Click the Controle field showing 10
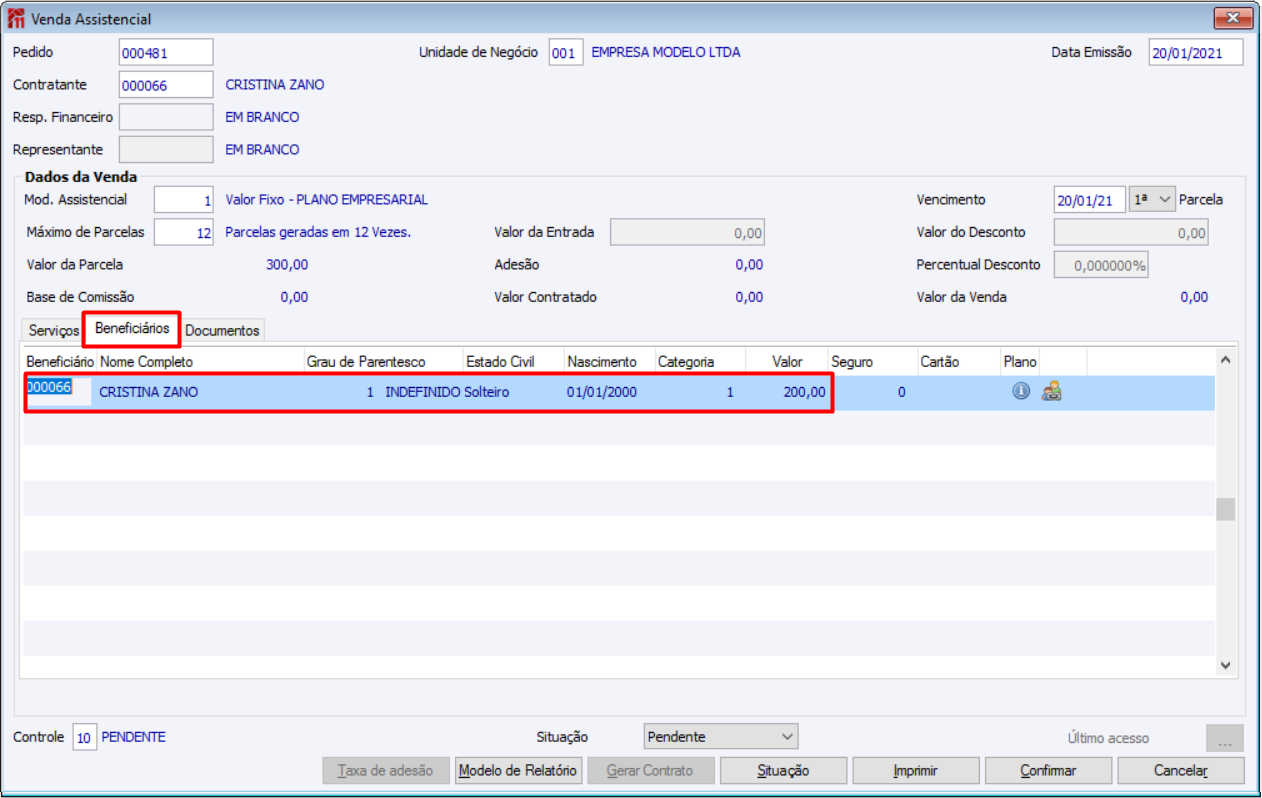 click(x=84, y=738)
